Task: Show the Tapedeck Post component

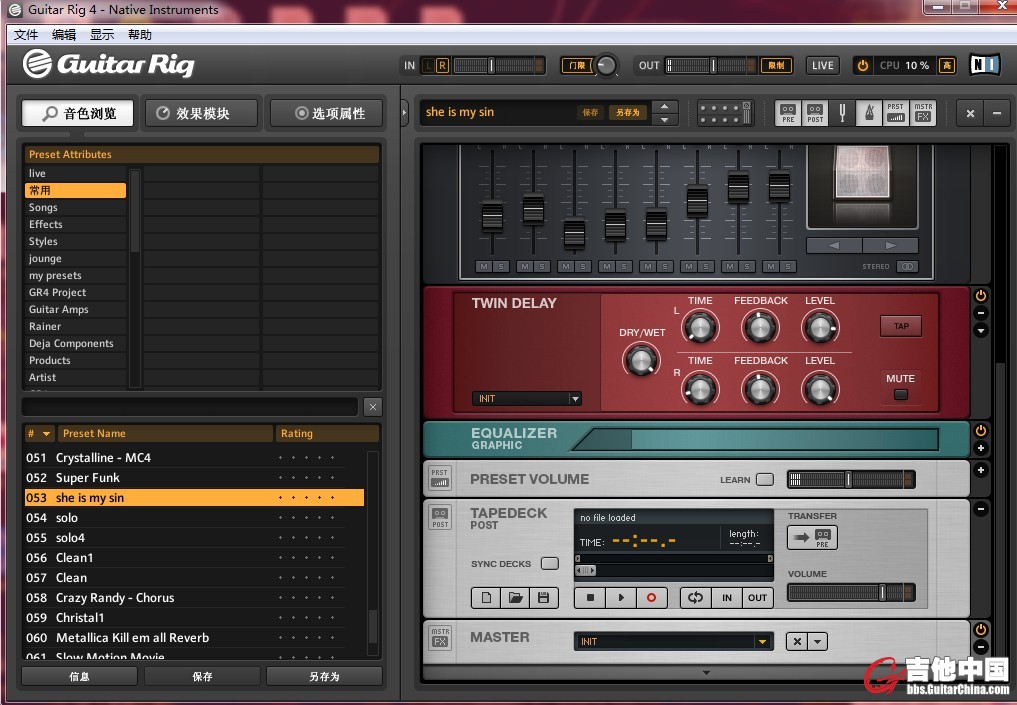Action: [x=815, y=113]
